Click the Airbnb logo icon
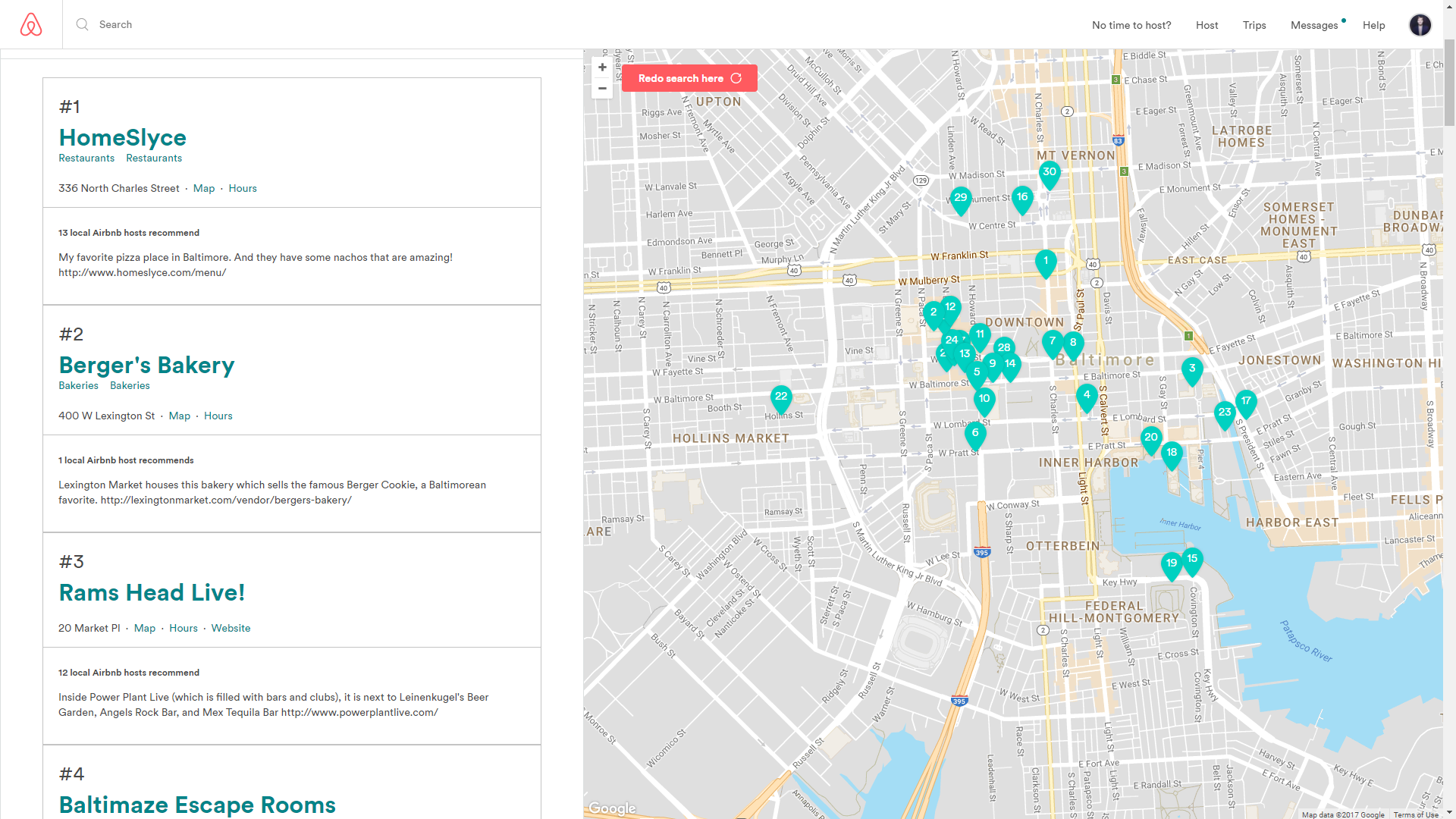 click(31, 25)
